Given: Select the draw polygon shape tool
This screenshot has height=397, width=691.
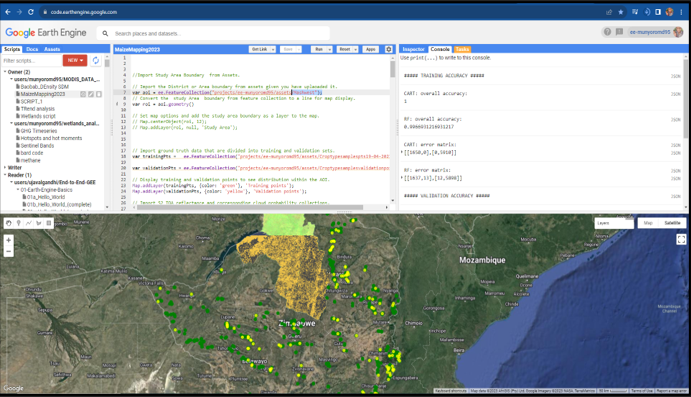Looking at the screenshot, I should (x=39, y=223).
